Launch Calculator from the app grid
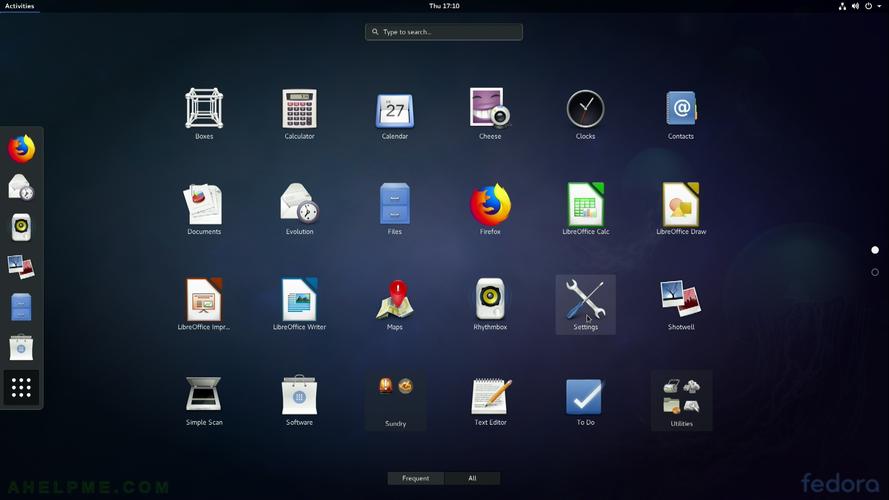This screenshot has width=889, height=500. click(x=299, y=113)
